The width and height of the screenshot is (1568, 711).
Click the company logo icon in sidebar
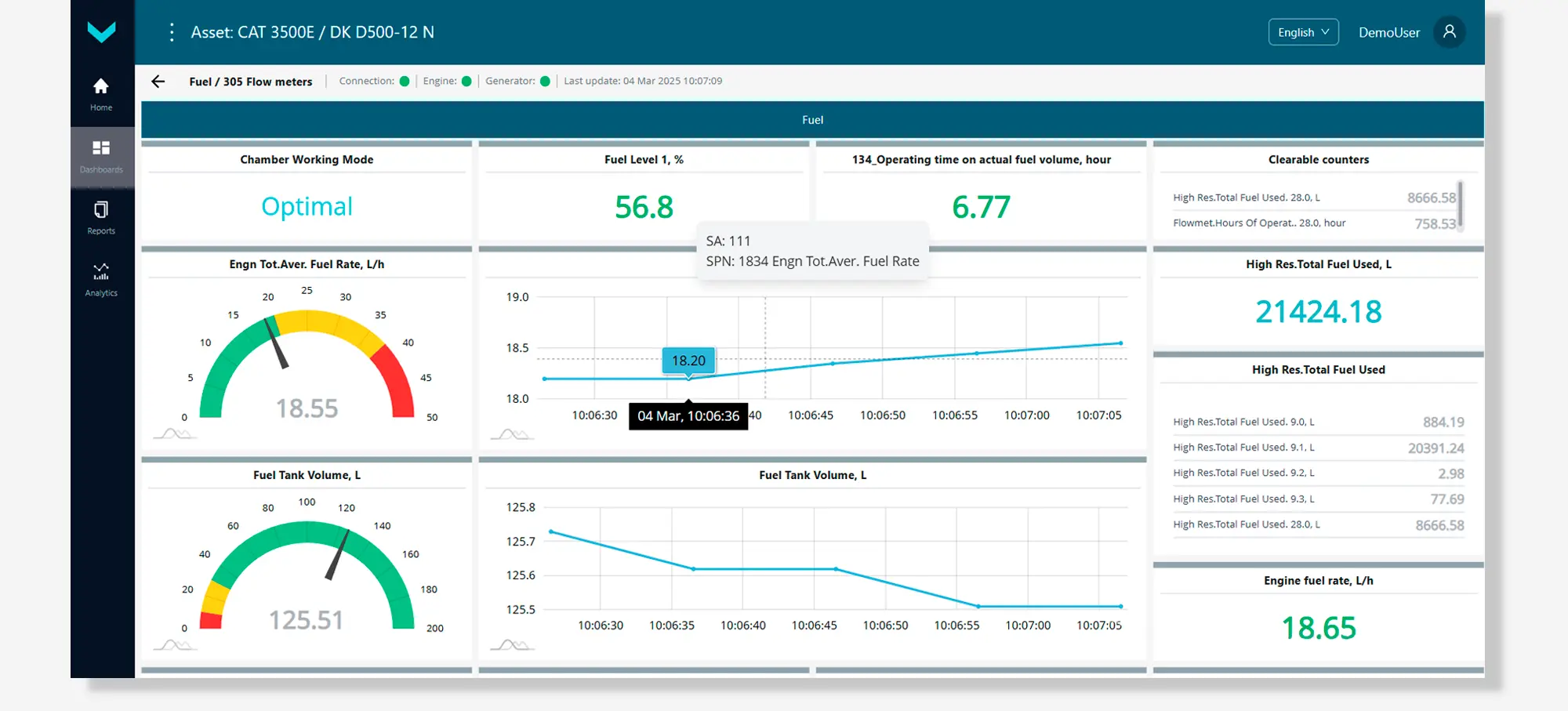pos(101,32)
